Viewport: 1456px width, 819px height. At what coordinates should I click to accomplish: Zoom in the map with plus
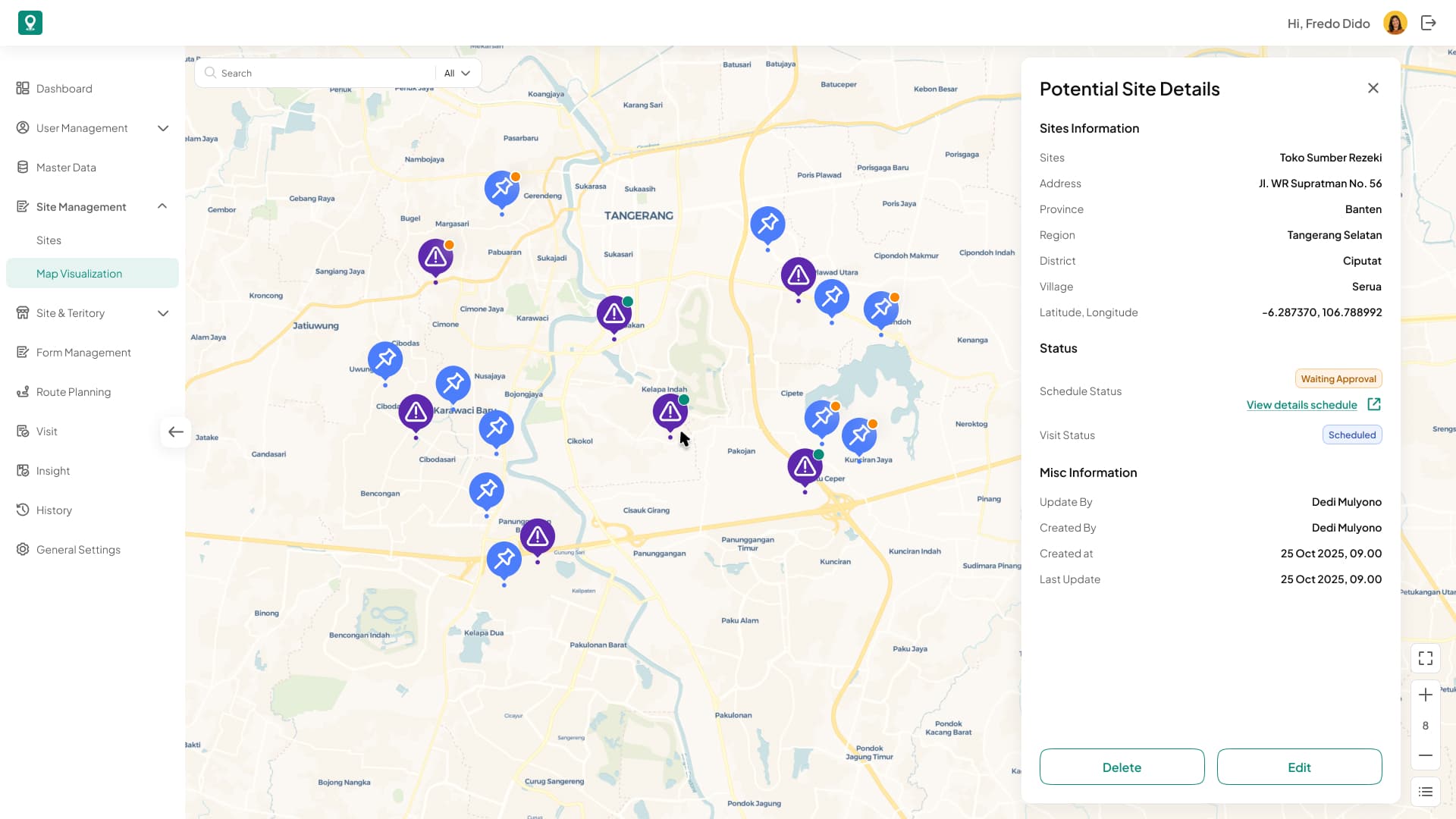1426,695
